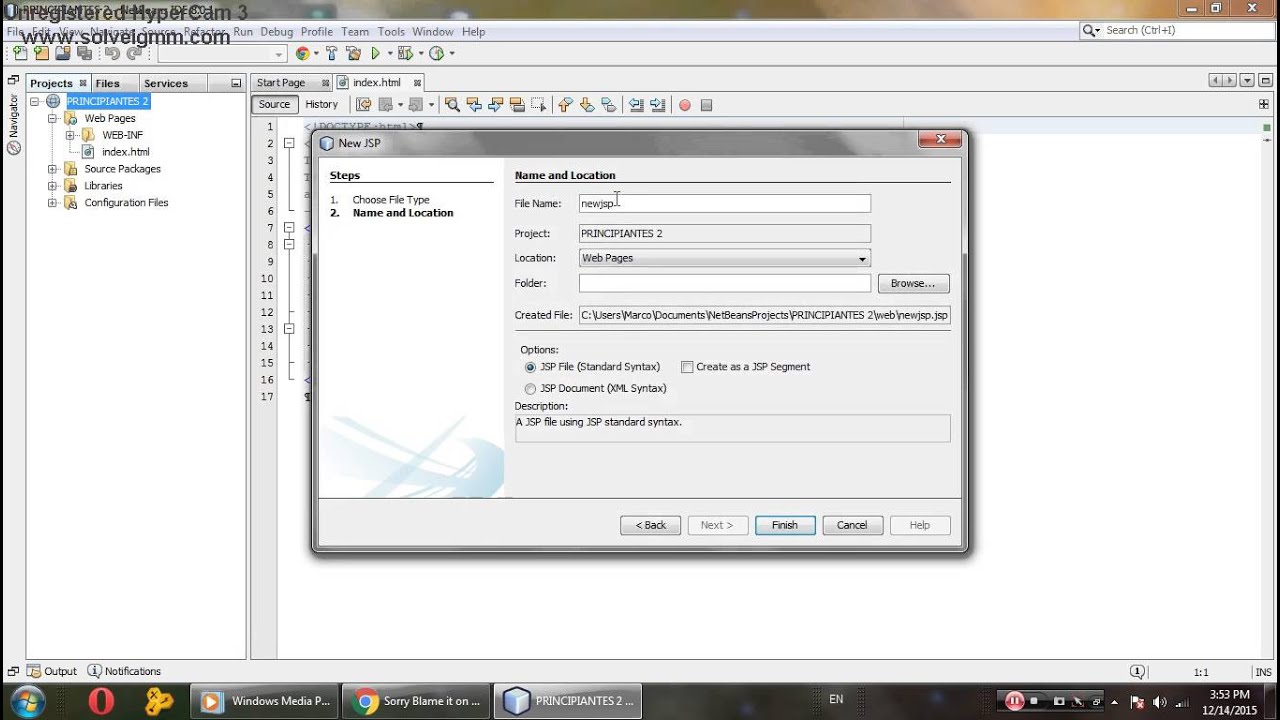Open the Window menu

coord(432,31)
